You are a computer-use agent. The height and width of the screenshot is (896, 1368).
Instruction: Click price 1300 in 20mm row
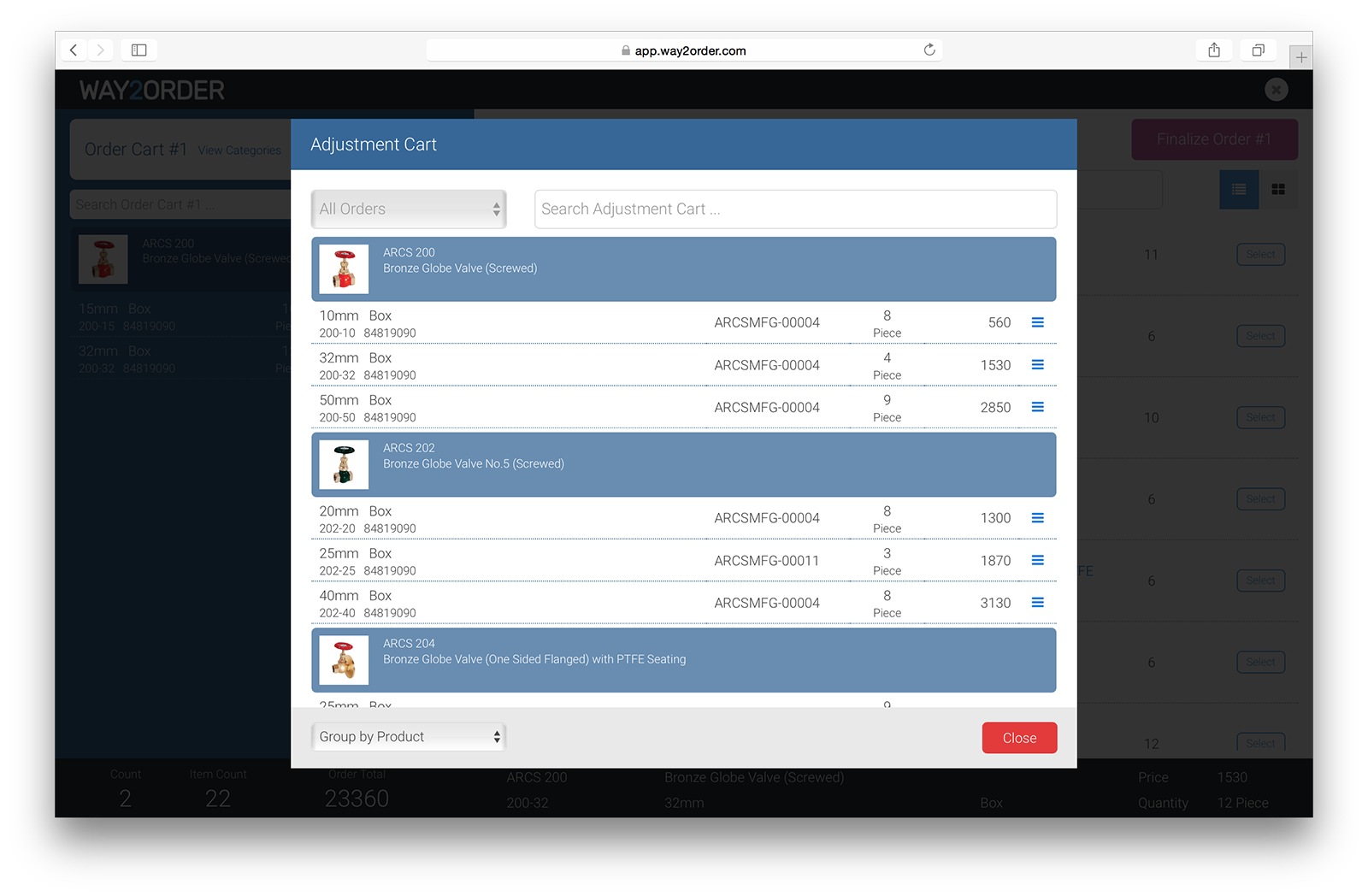pyautogui.click(x=995, y=518)
